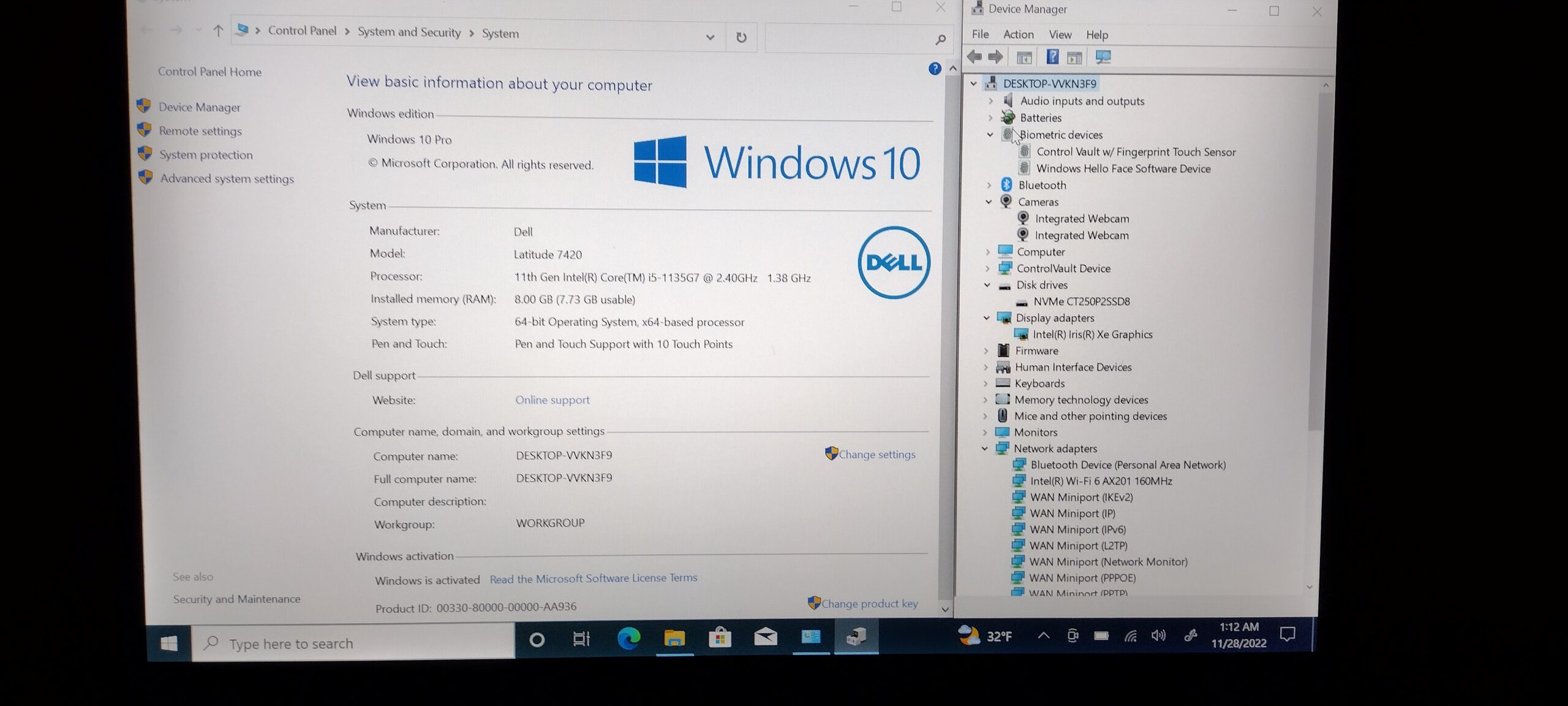Open Task View on the taskbar

click(x=581, y=639)
